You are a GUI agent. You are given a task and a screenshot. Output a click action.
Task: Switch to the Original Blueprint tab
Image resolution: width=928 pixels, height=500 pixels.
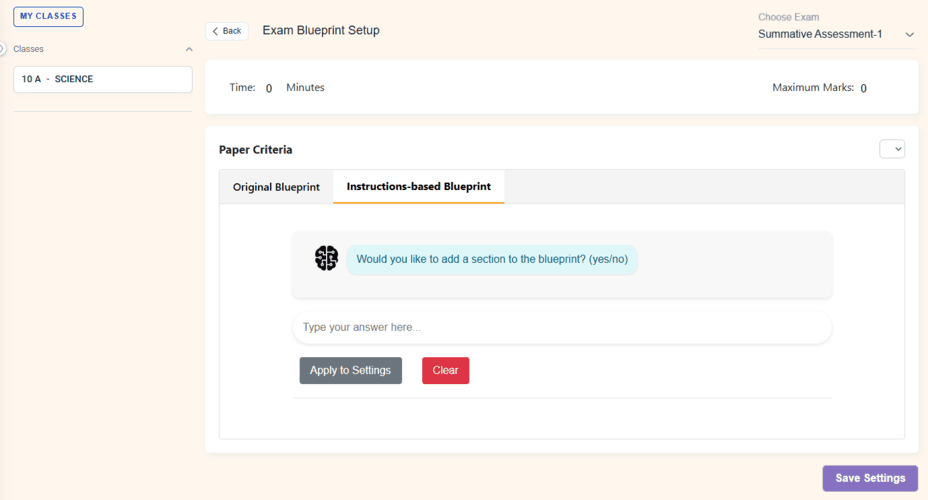[x=276, y=187]
